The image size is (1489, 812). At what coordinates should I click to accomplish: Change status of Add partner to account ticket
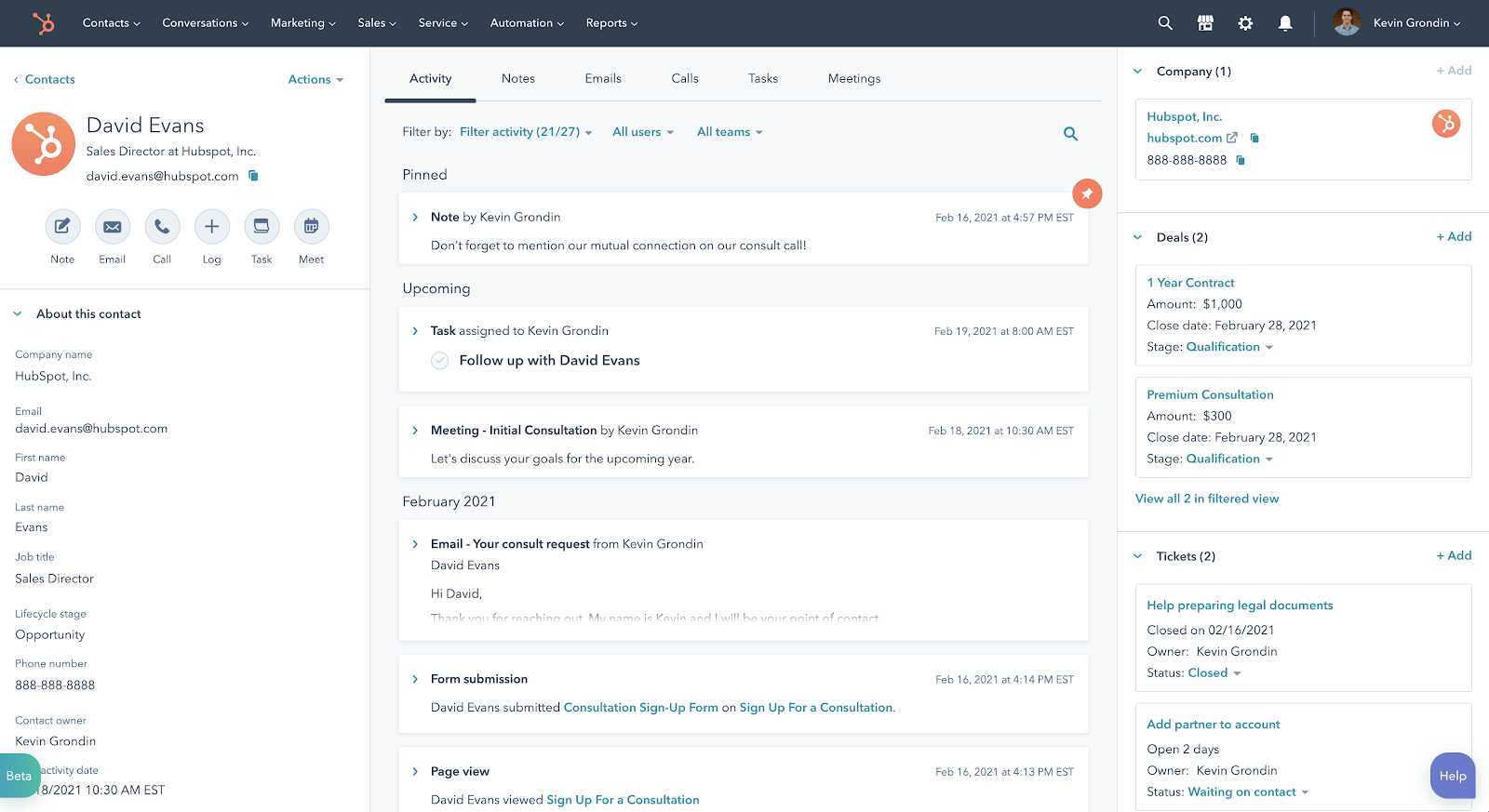pos(1249,792)
